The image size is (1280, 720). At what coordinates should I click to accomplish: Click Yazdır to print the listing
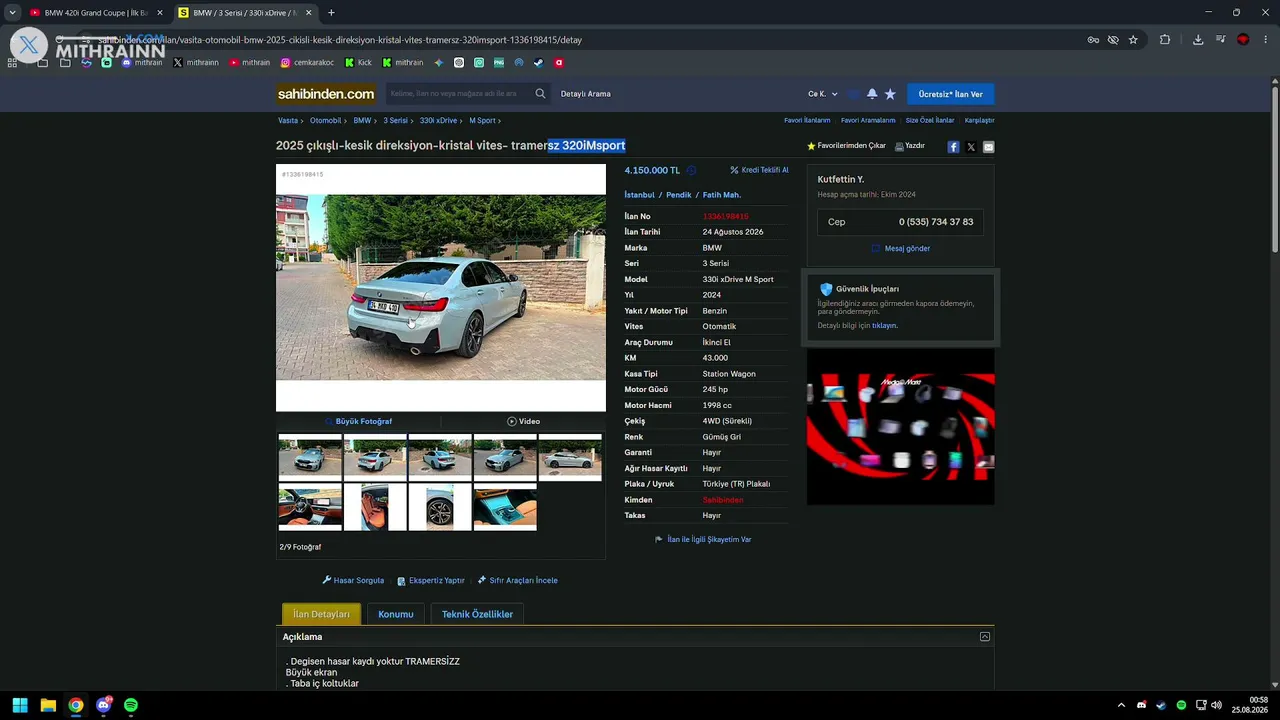tap(909, 146)
